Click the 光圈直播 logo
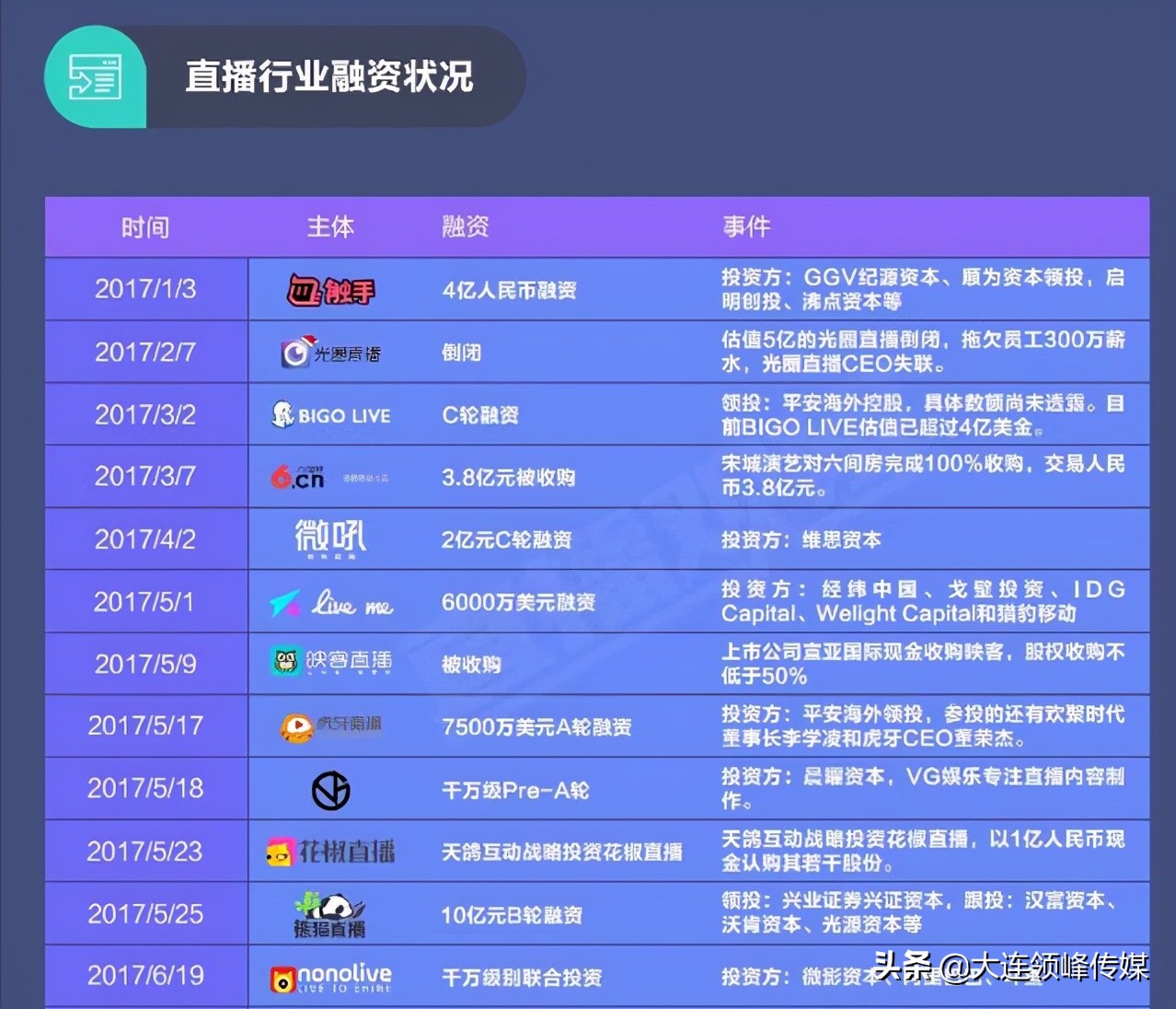The height and width of the screenshot is (1009, 1176). point(330,353)
